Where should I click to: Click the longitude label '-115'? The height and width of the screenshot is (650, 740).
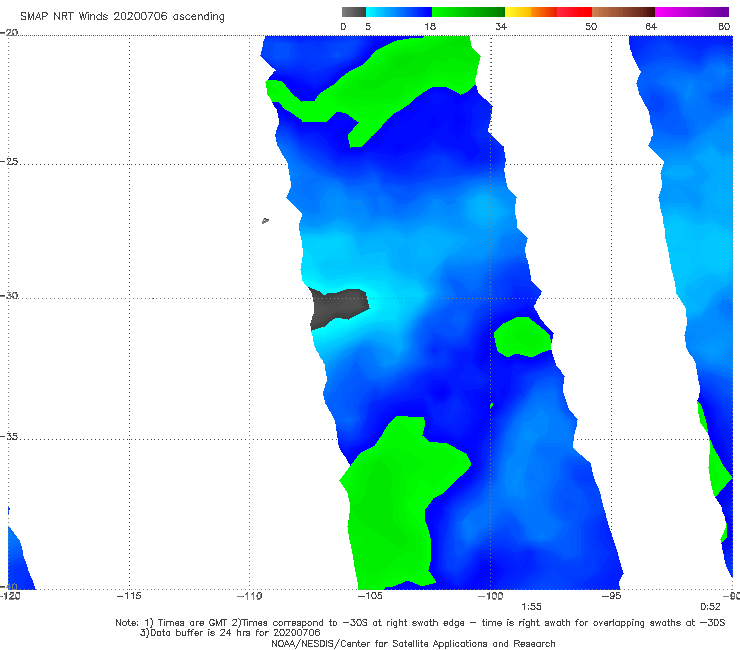click(x=129, y=596)
